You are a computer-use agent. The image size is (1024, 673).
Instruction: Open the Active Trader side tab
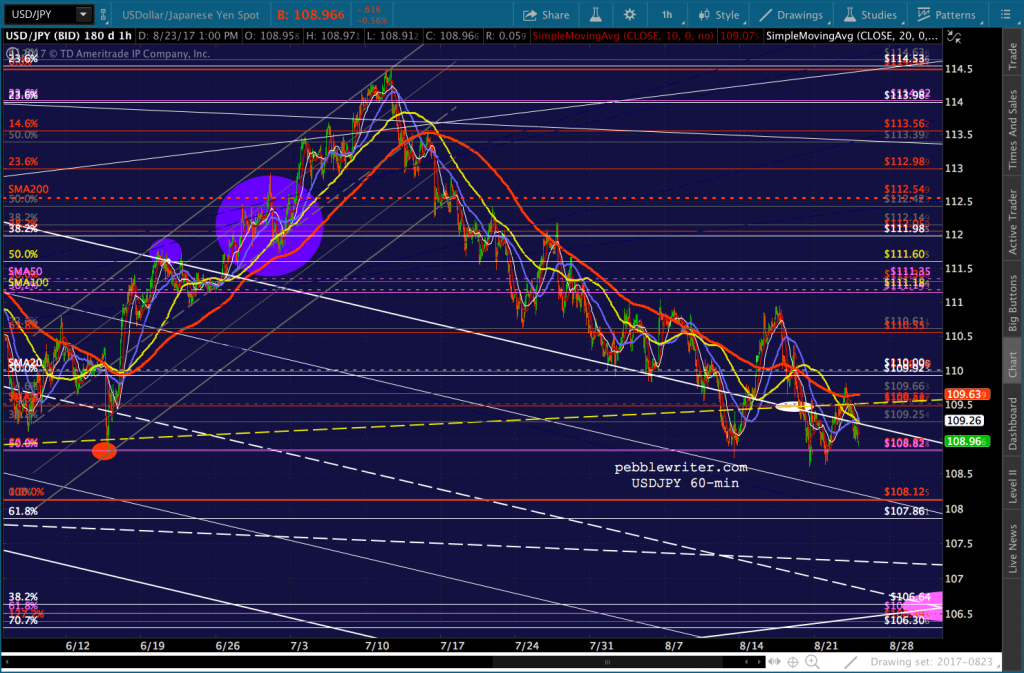pyautogui.click(x=1012, y=221)
